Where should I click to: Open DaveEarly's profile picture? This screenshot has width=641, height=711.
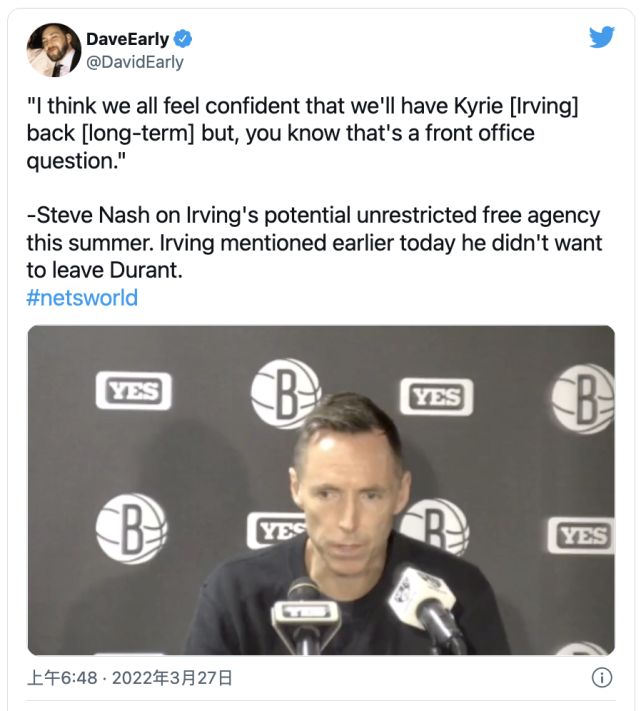coord(53,50)
